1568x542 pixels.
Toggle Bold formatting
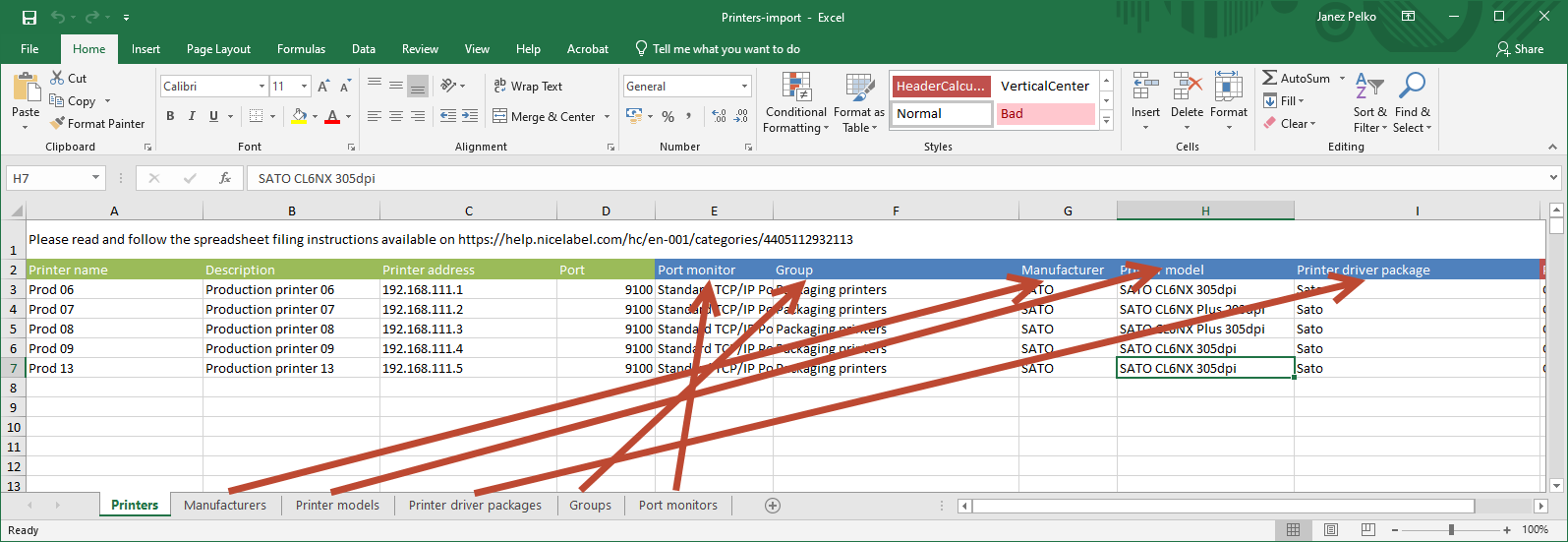170,116
